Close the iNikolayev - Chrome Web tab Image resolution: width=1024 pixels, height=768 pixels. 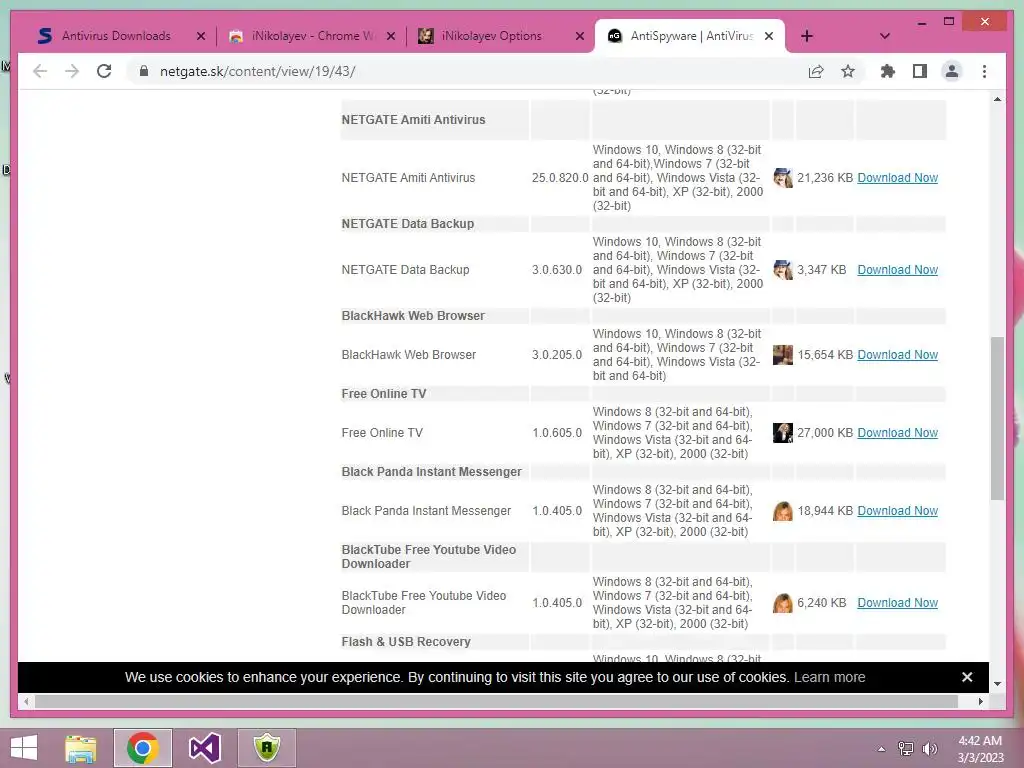(x=391, y=36)
